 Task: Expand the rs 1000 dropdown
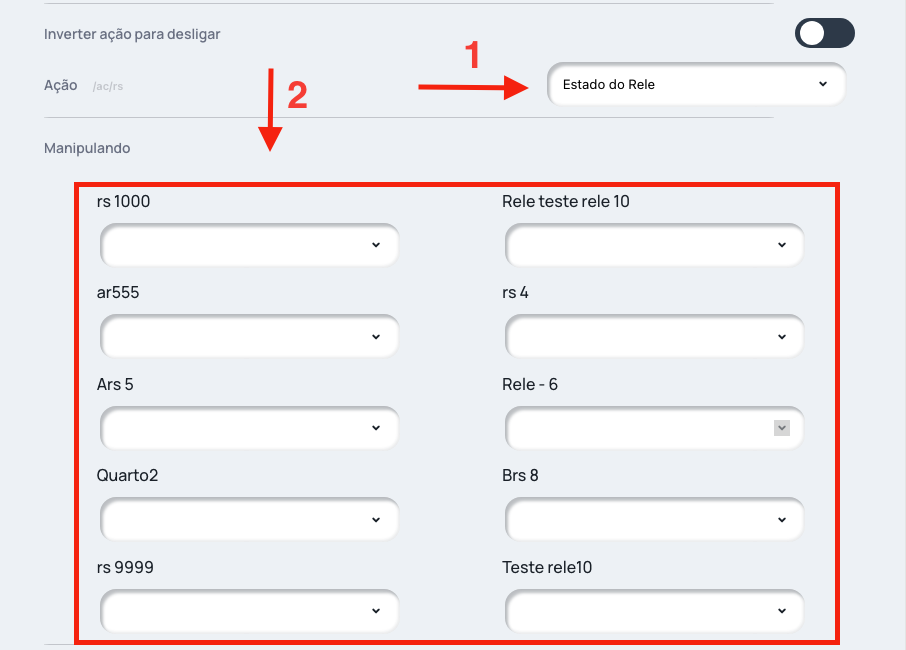click(249, 245)
